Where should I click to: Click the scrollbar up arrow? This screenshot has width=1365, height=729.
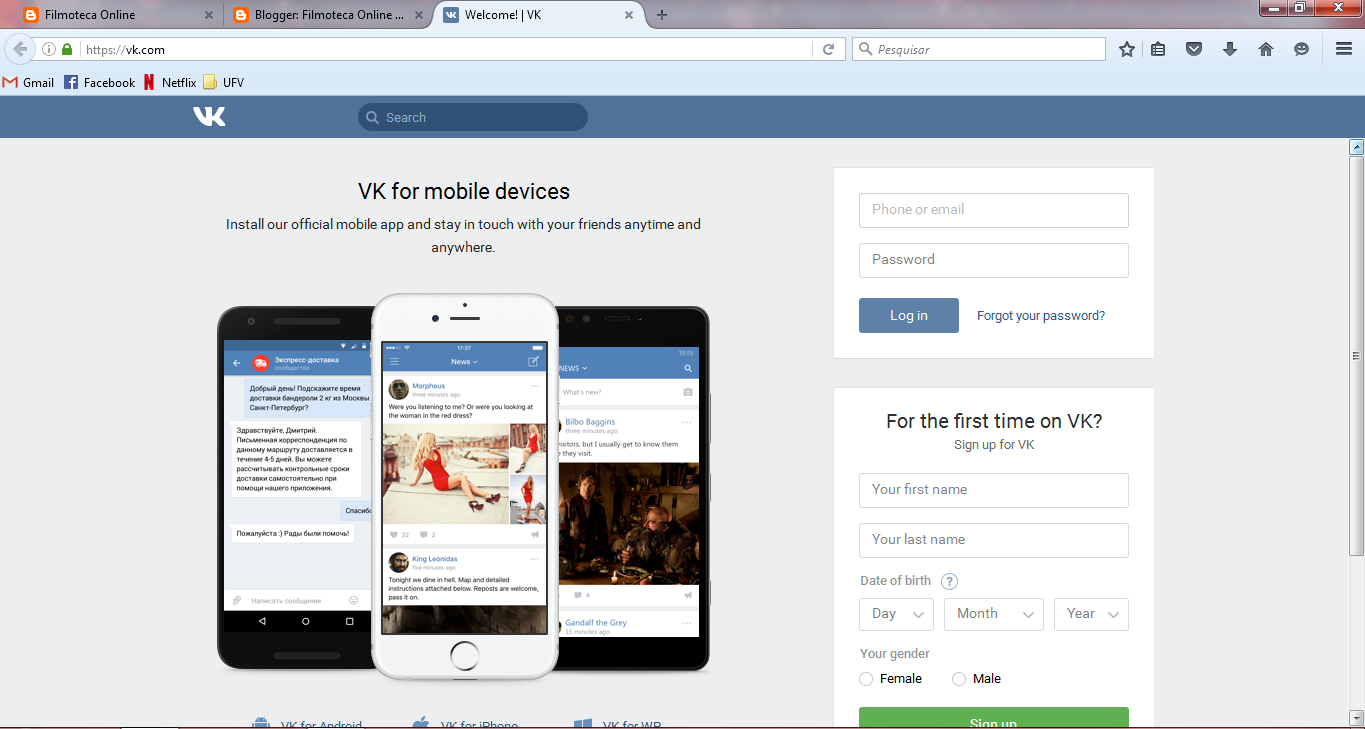[1357, 147]
